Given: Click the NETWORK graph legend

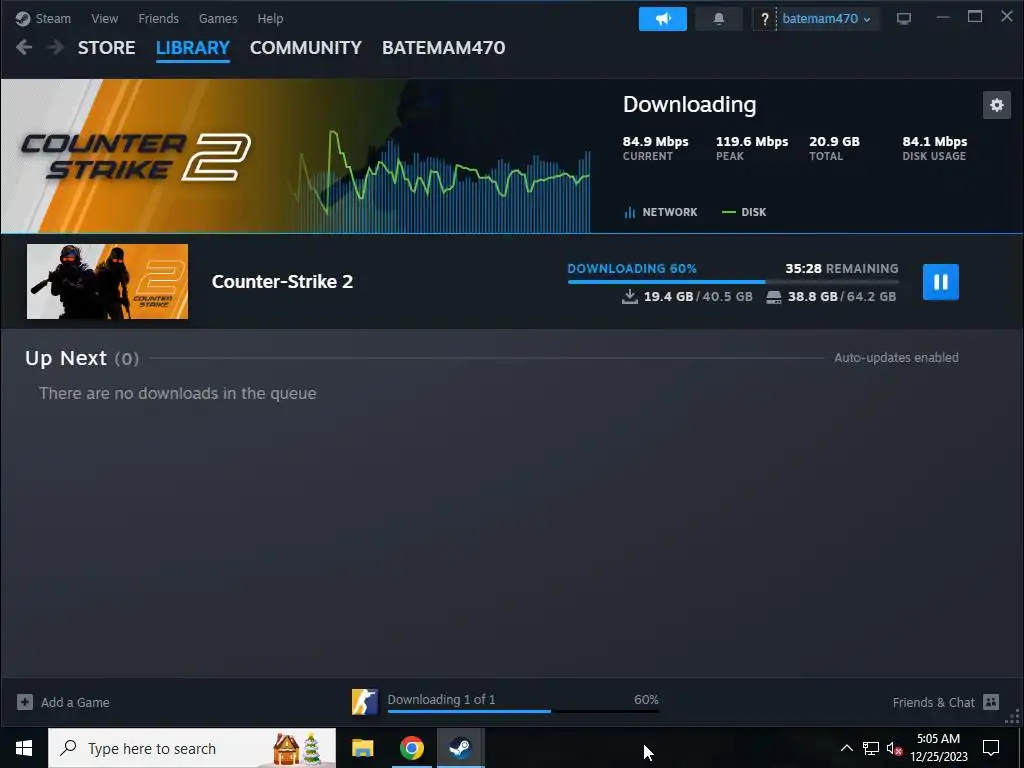Looking at the screenshot, I should point(661,212).
